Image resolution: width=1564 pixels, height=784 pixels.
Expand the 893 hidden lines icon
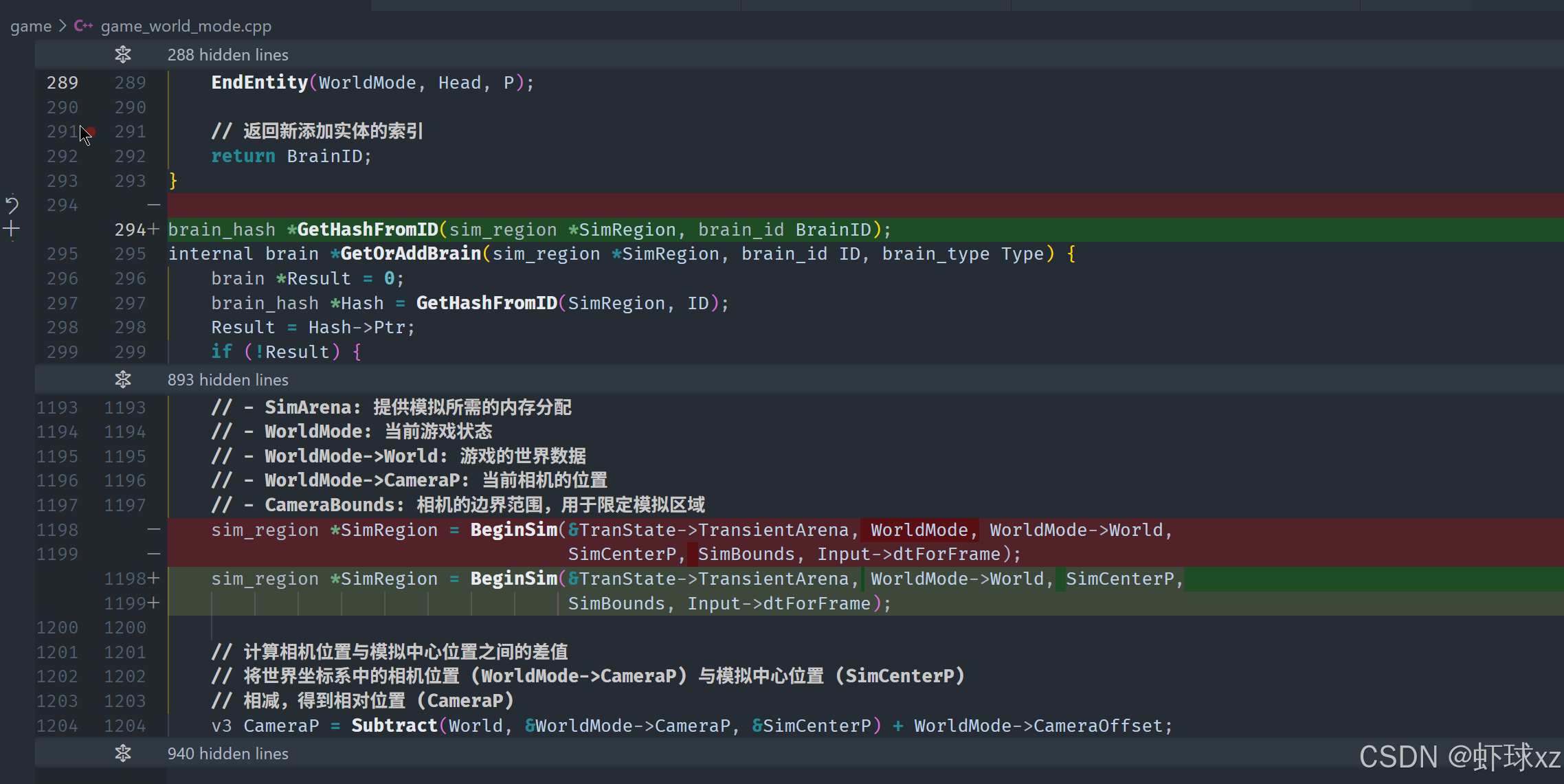coord(123,379)
